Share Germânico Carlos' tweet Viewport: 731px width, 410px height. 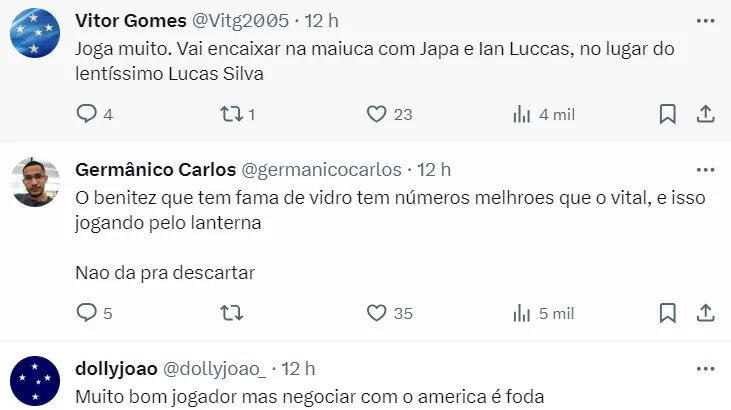coord(706,313)
